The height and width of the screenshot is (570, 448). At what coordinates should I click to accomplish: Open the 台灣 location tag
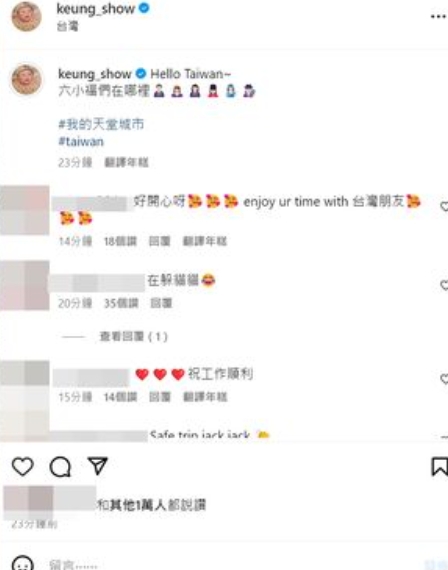coord(68,26)
